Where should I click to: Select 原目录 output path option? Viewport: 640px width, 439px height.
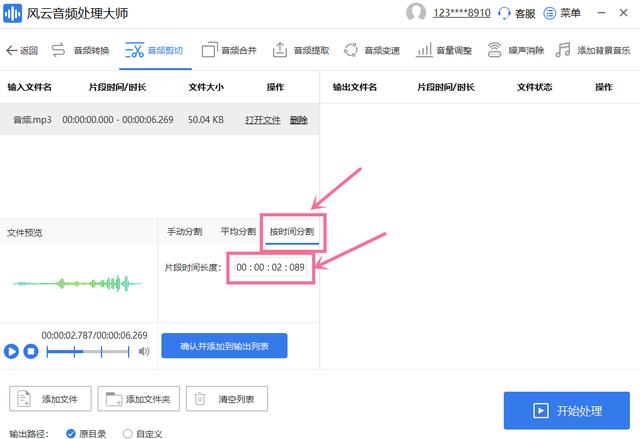71,433
